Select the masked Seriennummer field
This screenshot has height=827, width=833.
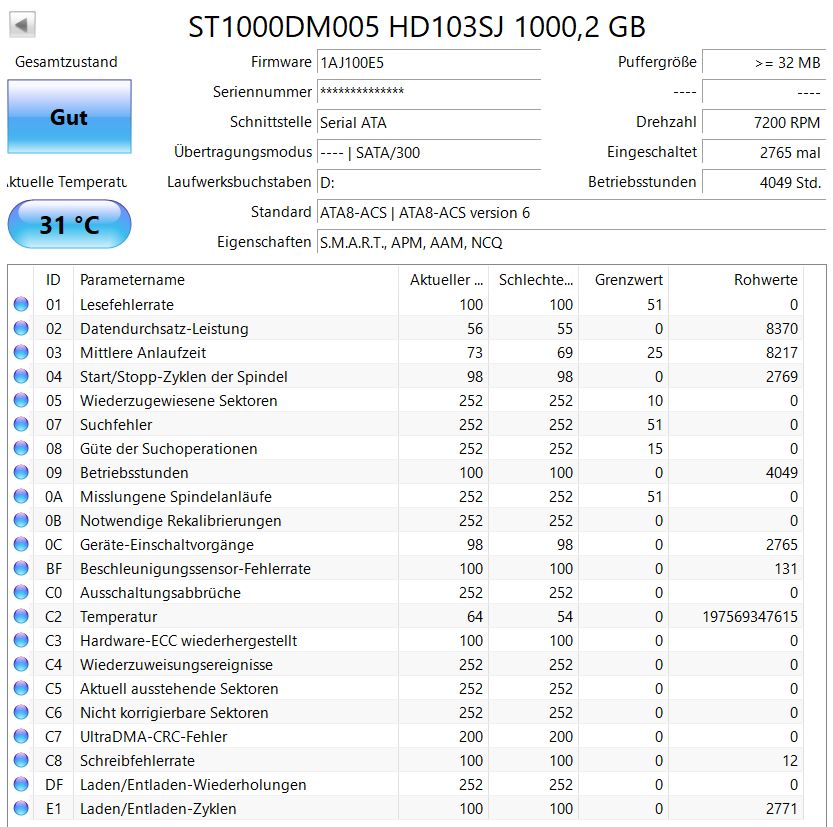pos(429,92)
